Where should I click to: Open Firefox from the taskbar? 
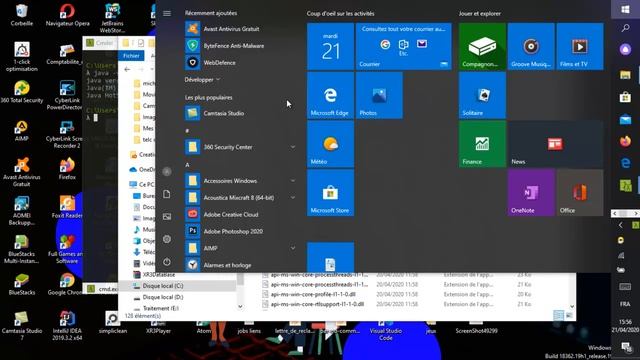tap(625, 141)
